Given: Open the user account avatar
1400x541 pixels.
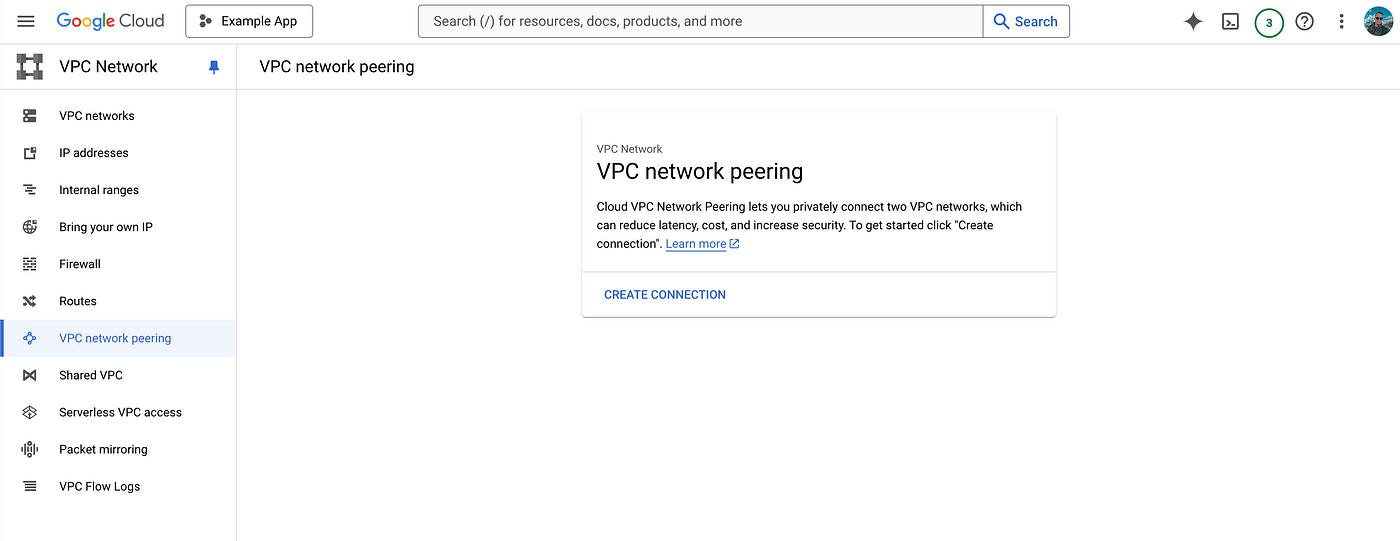Looking at the screenshot, I should [1378, 21].
